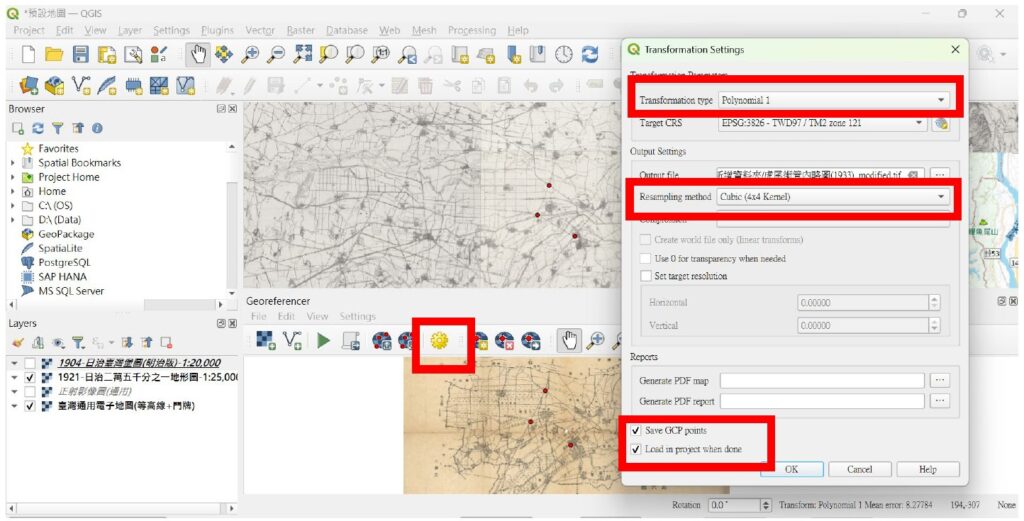Click Enable Properties Widget info icon in Browser
The width and height of the screenshot is (1024, 521).
[x=97, y=129]
